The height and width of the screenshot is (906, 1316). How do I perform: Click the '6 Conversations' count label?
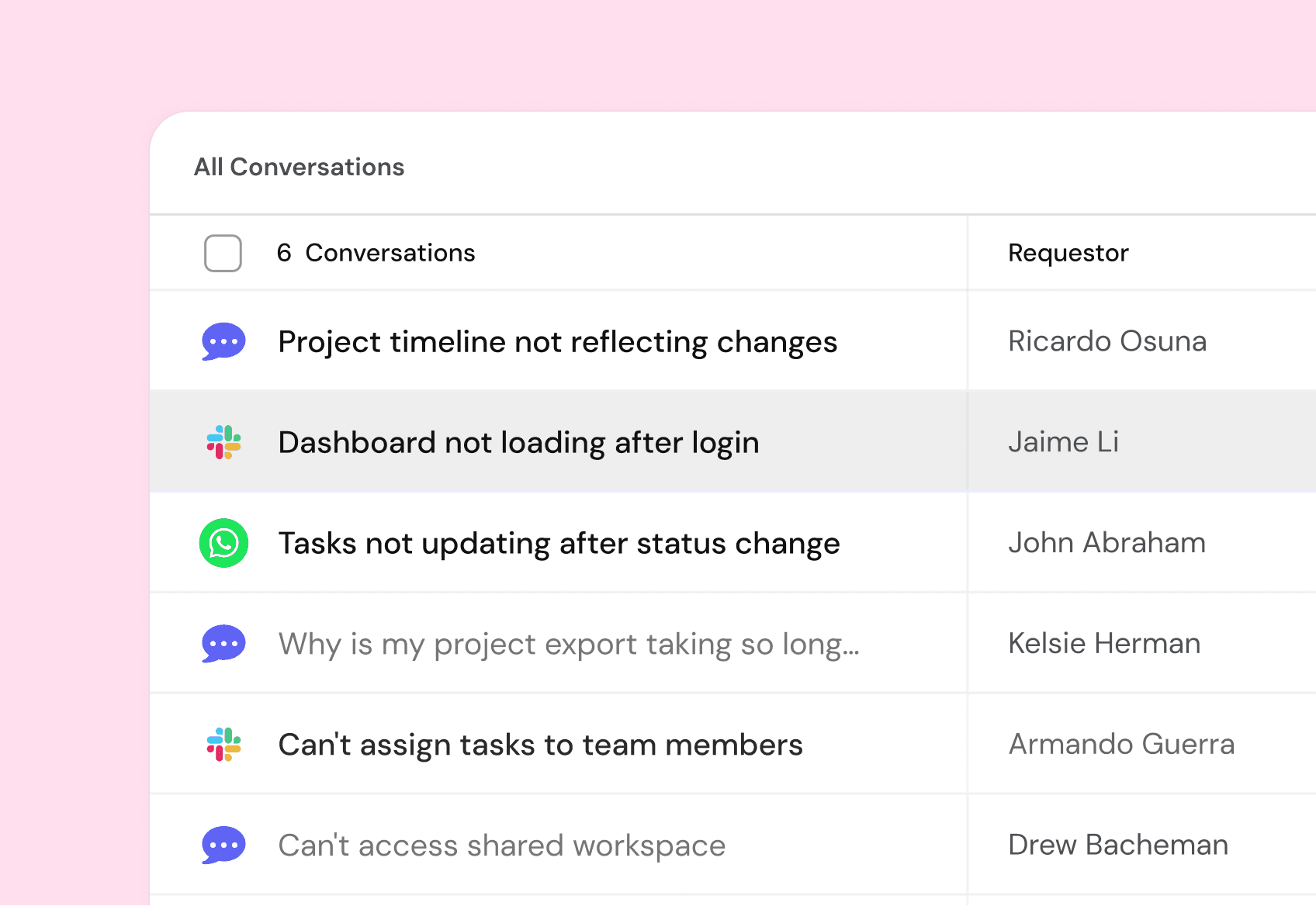click(x=376, y=253)
